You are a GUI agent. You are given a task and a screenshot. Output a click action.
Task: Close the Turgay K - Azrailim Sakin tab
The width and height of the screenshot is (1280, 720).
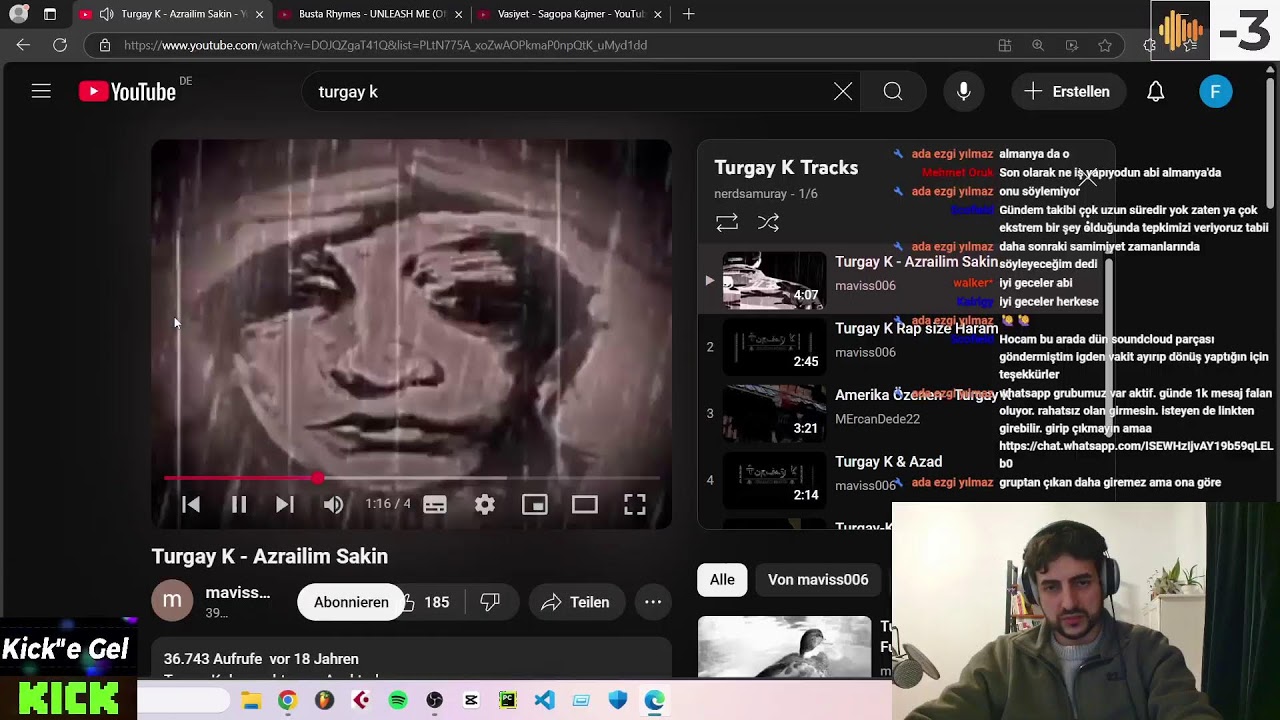[259, 15]
